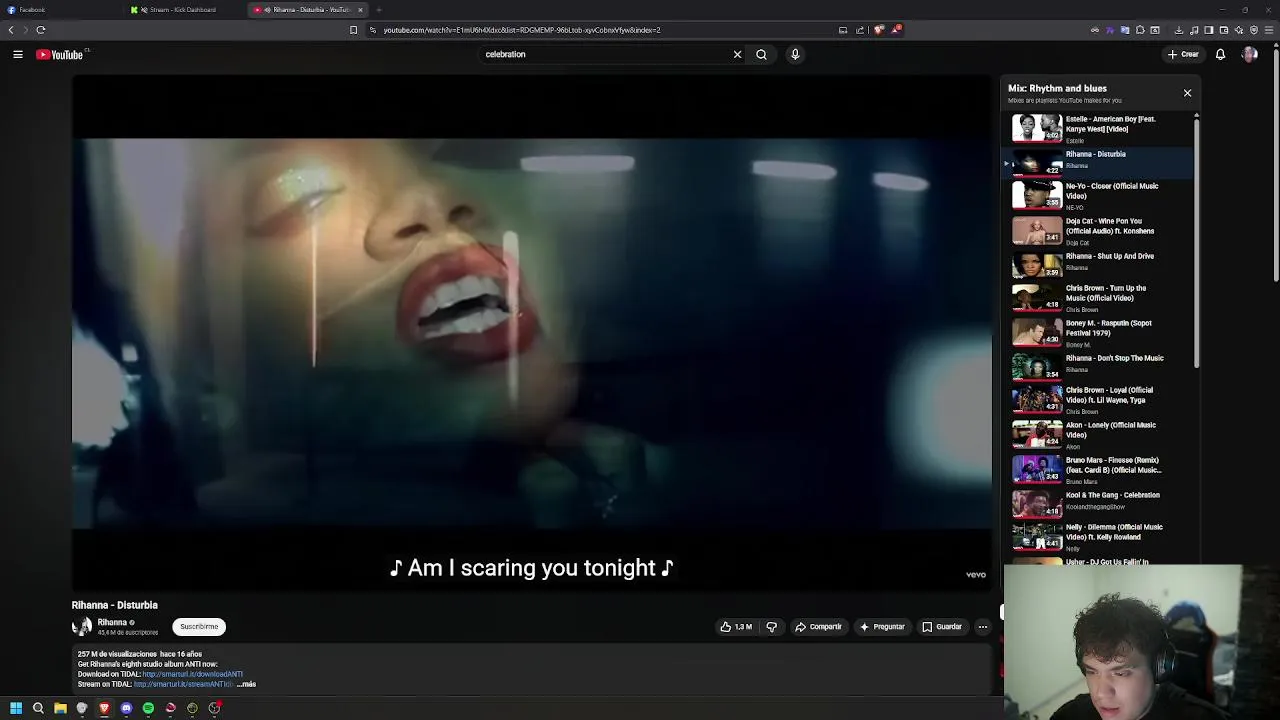The image size is (1280, 720).
Task: Go to YouTube home via logo
Action: [x=60, y=55]
